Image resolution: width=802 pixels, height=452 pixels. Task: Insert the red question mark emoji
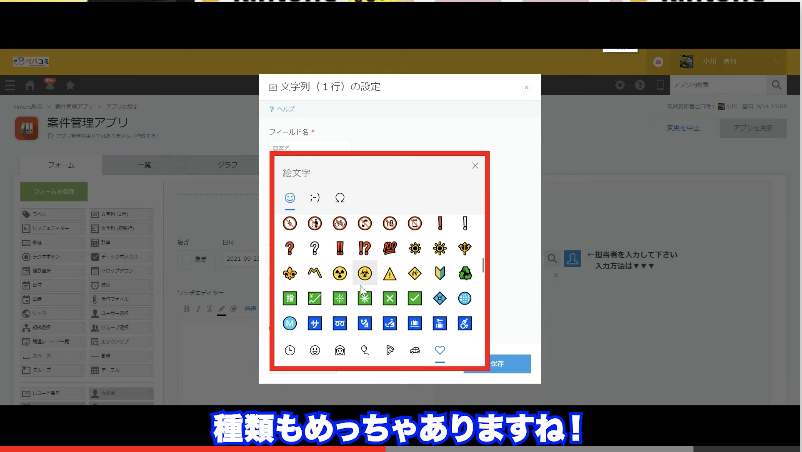point(289,248)
